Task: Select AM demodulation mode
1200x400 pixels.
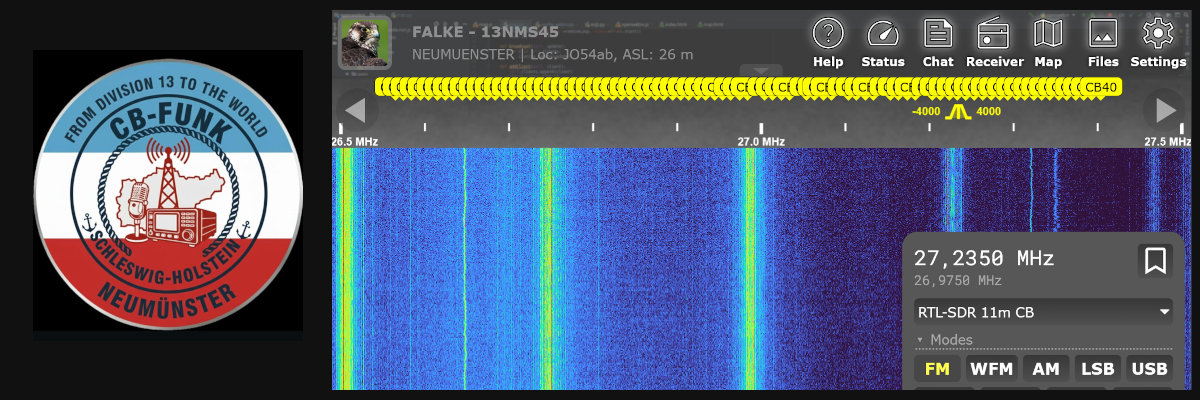Action: point(1045,369)
